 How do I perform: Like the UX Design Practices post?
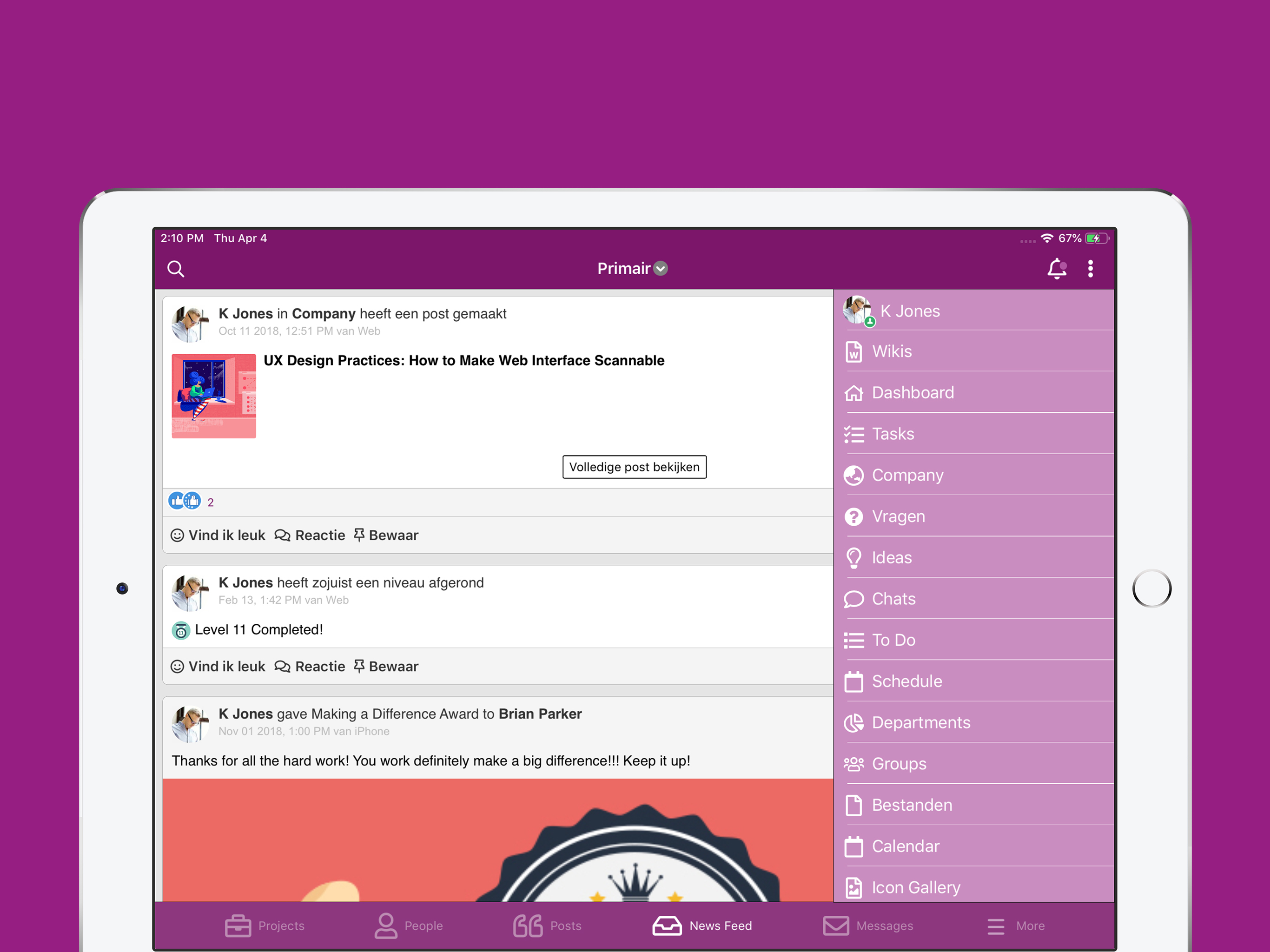(x=218, y=535)
